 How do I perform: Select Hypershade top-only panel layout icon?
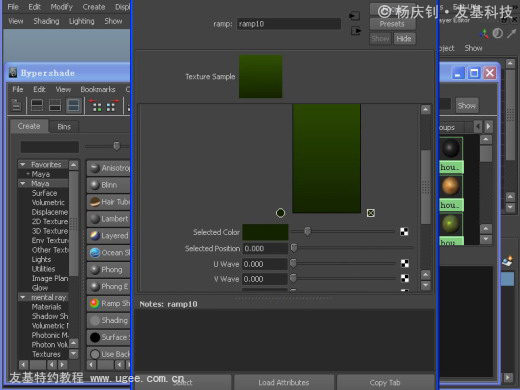click(37, 105)
